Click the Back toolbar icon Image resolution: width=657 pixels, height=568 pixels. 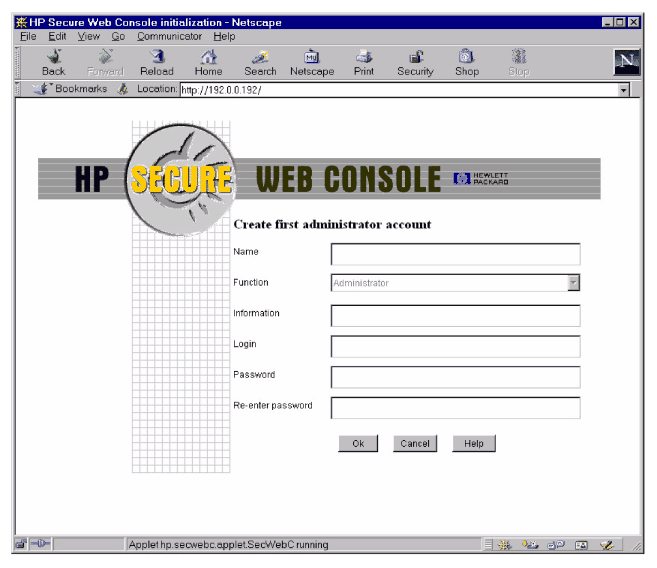[x=54, y=56]
